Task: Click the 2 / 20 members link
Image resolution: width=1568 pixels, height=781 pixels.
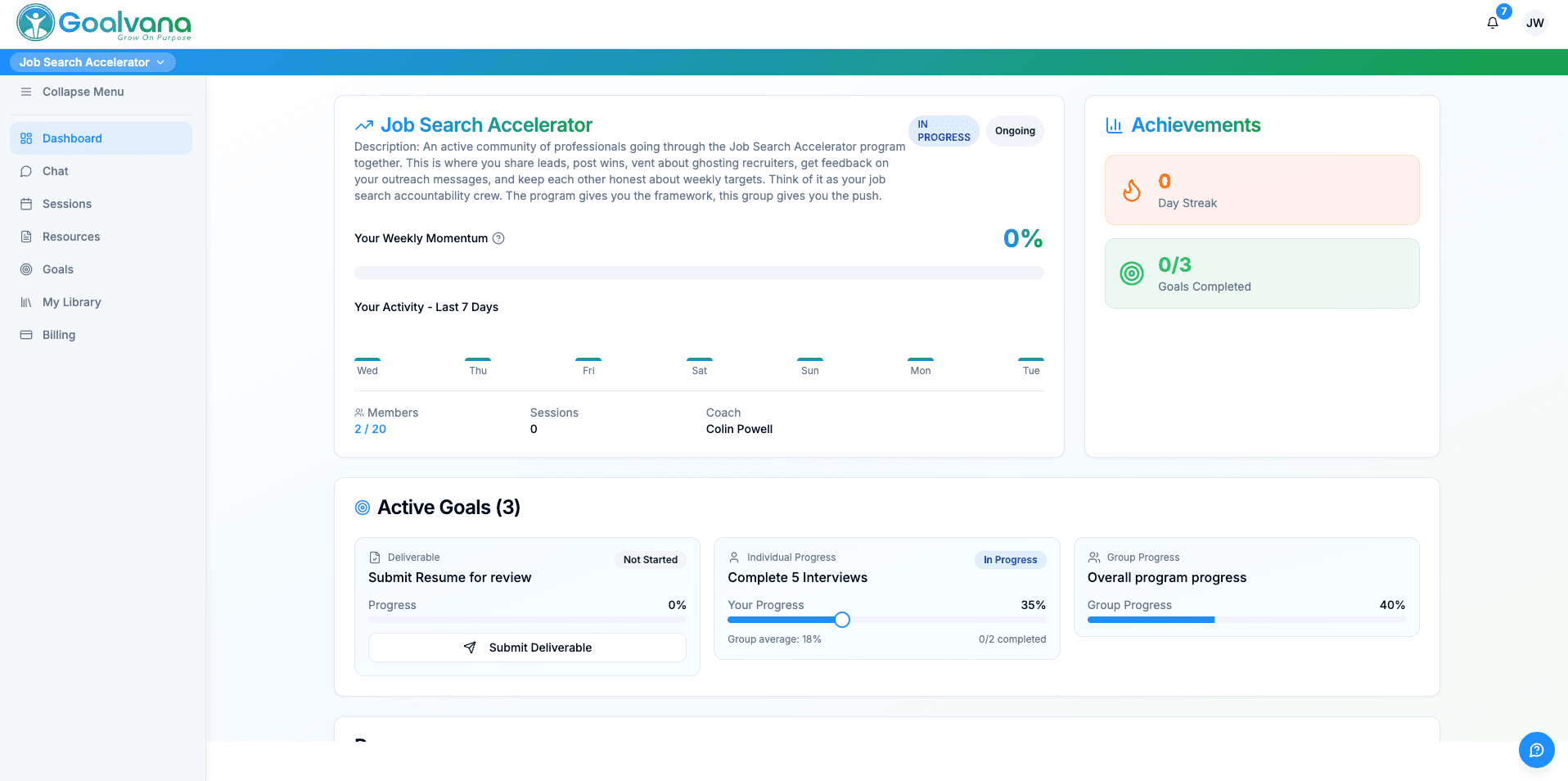Action: [370, 429]
